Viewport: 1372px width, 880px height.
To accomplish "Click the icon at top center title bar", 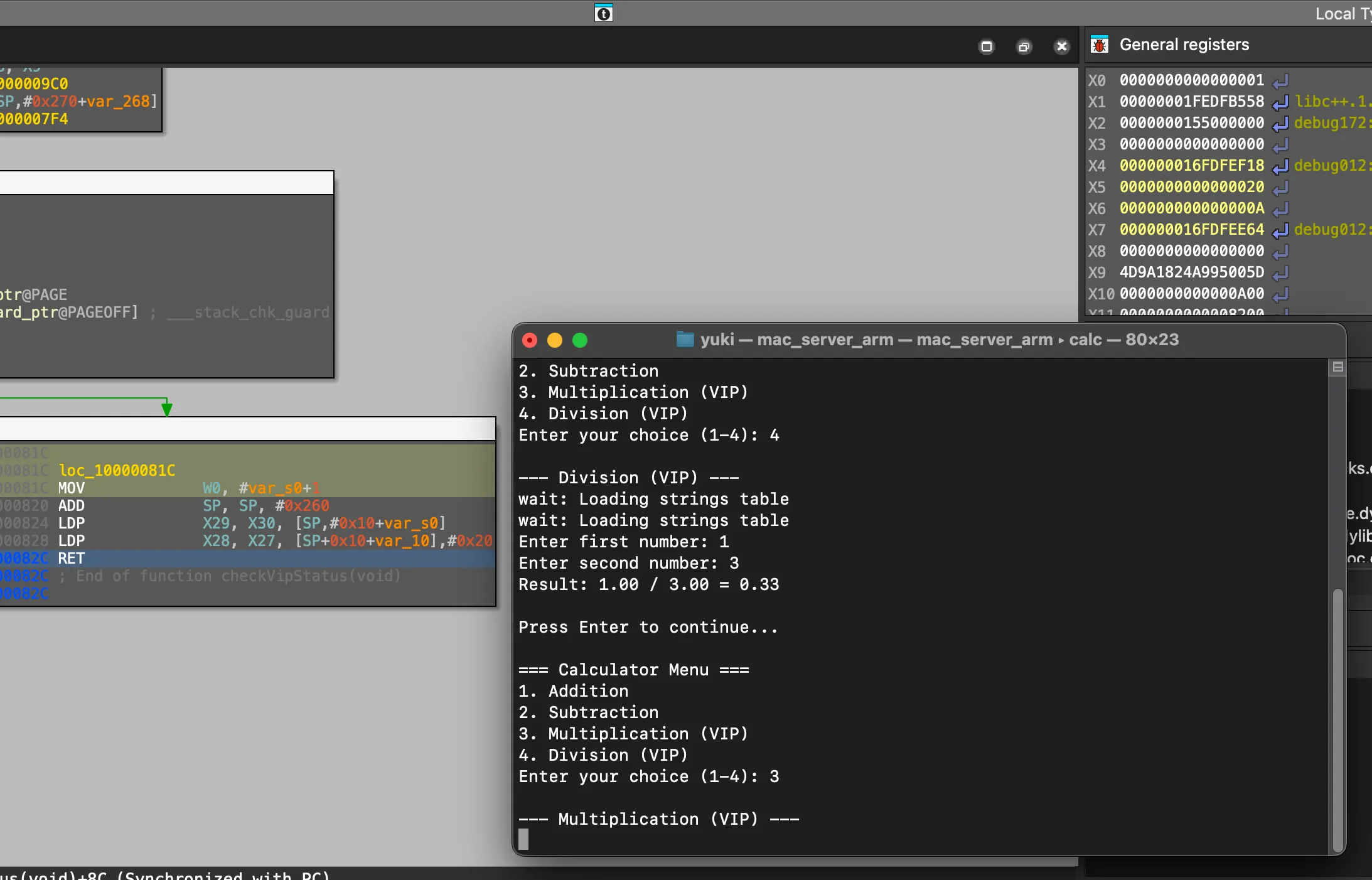I will (603, 13).
